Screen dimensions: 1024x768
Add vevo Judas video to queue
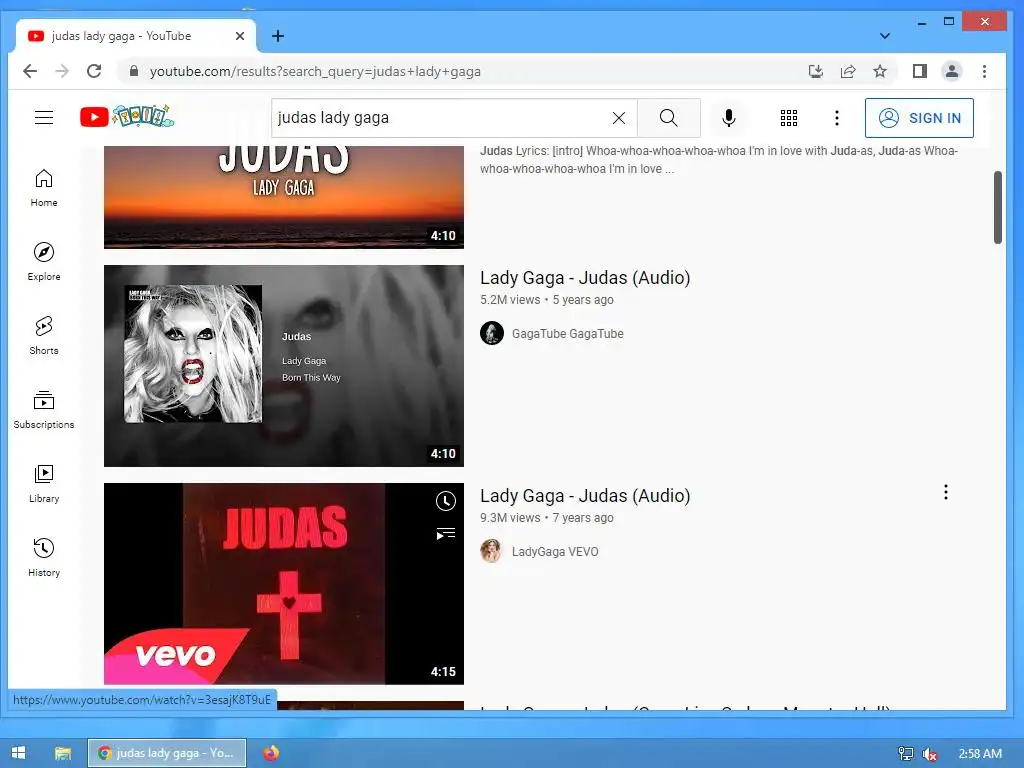[445, 534]
